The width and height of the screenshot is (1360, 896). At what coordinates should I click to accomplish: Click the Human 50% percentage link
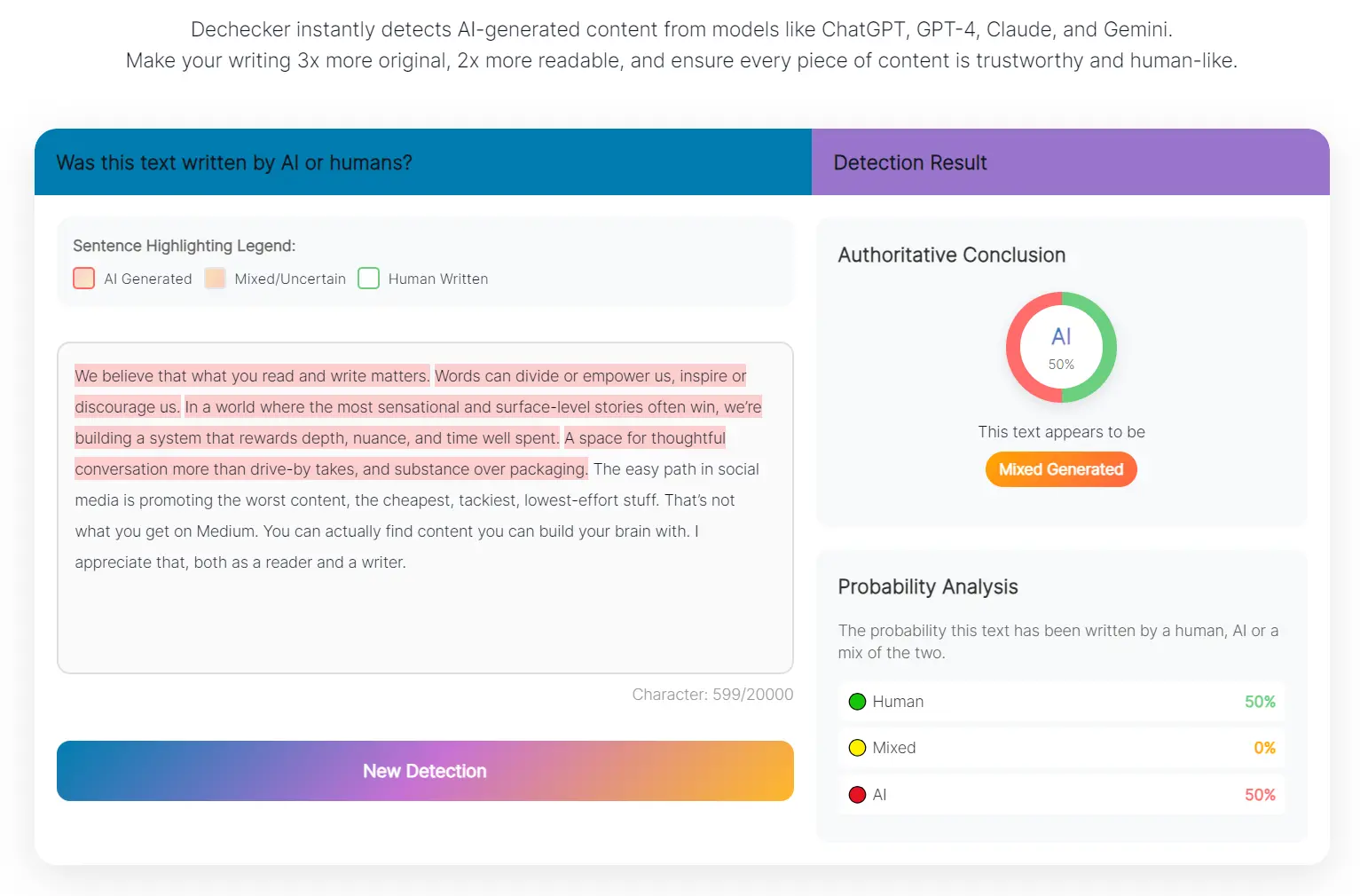pos(1260,701)
